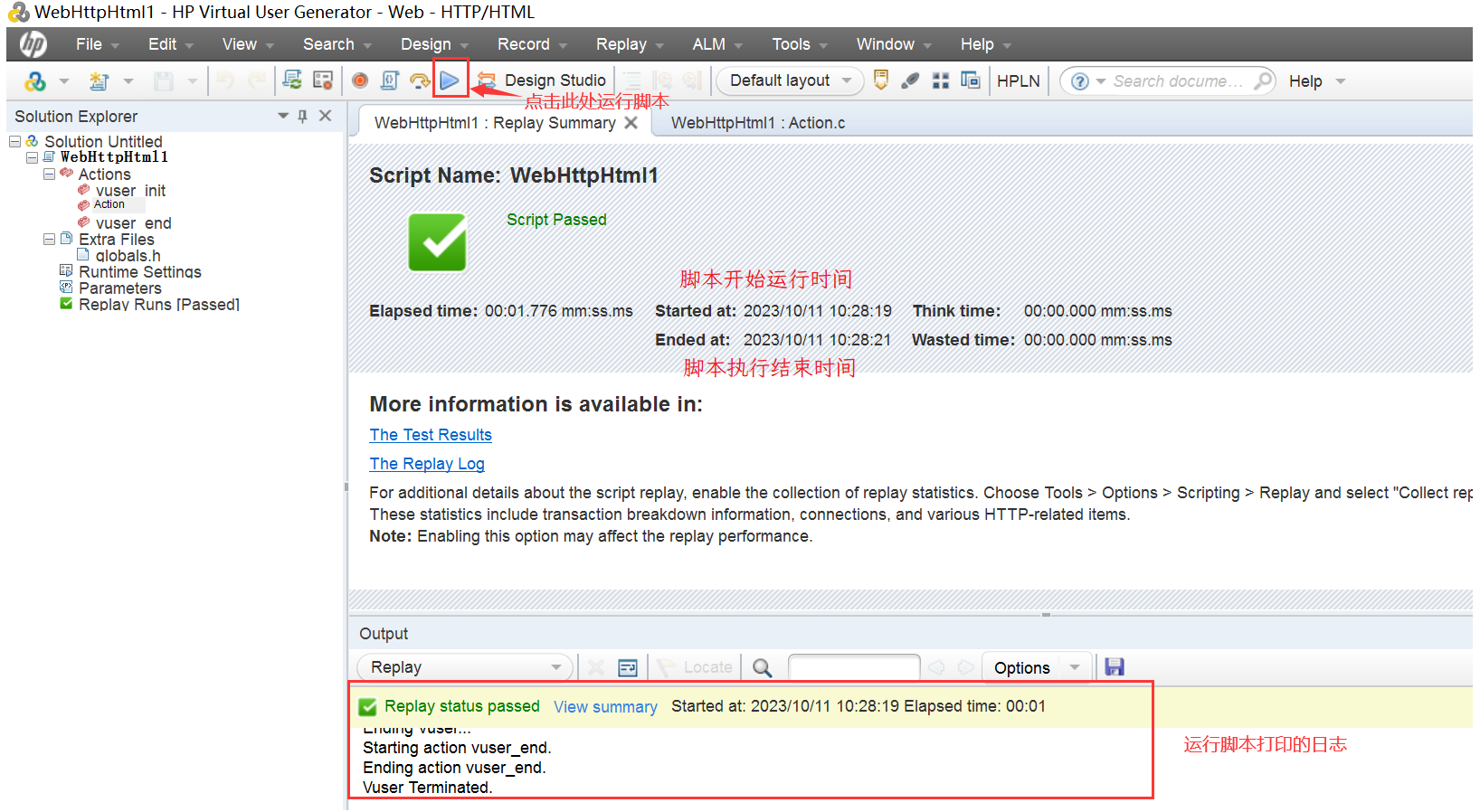1480x812 pixels.
Task: Click the Replay step-by-step arrow icon
Action: pyautogui.click(x=420, y=81)
